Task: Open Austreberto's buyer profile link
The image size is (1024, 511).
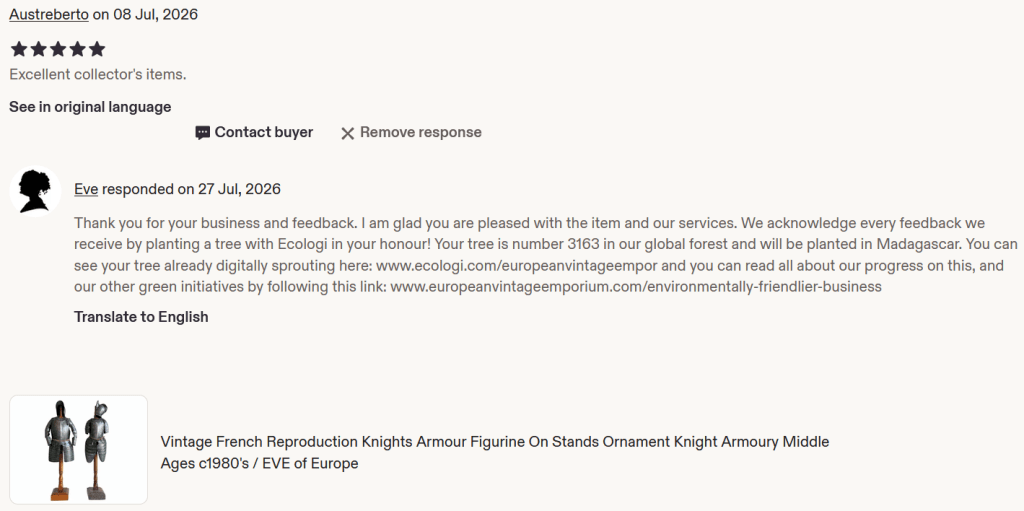Action: pos(49,14)
